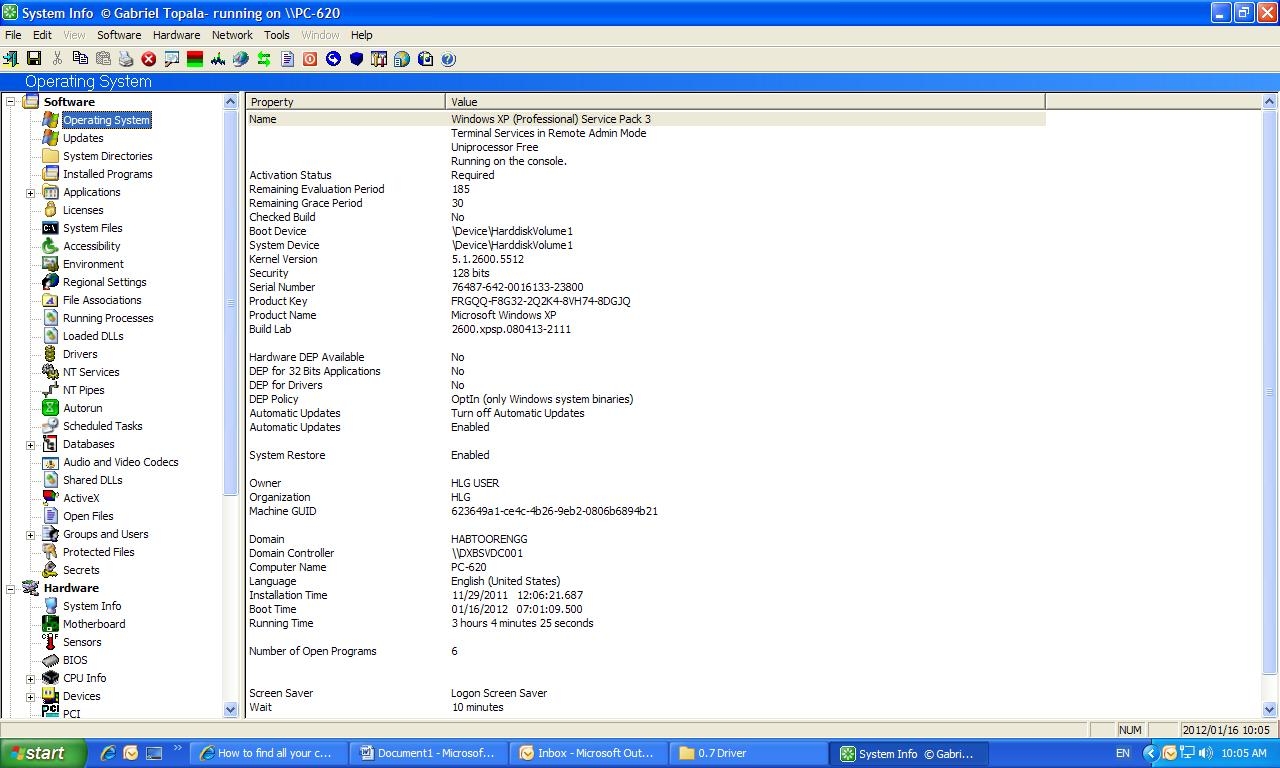1280x768 pixels.
Task: Click the red X stop icon
Action: (149, 59)
